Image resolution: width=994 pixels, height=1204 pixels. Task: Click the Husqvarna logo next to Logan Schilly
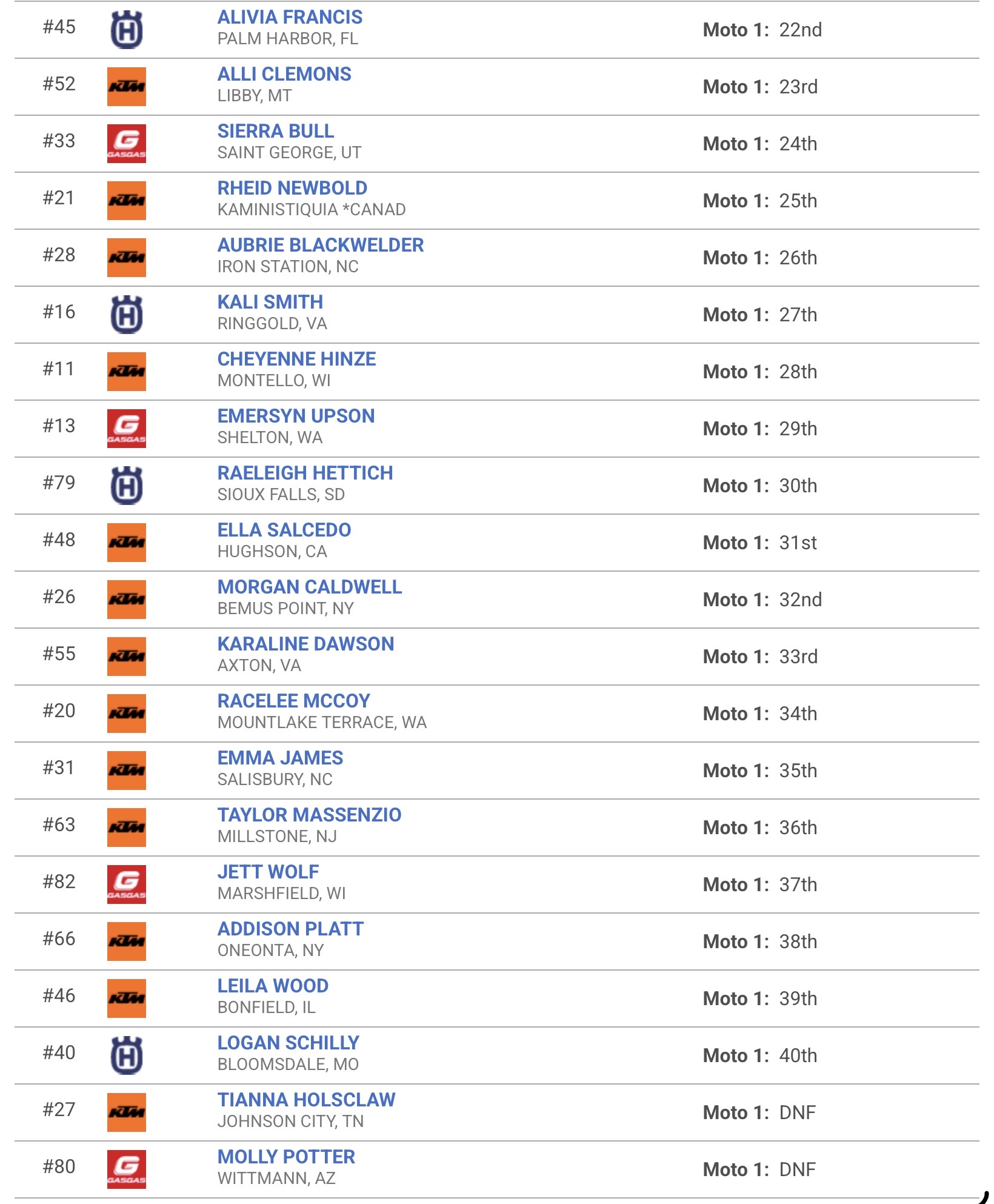click(x=127, y=1055)
